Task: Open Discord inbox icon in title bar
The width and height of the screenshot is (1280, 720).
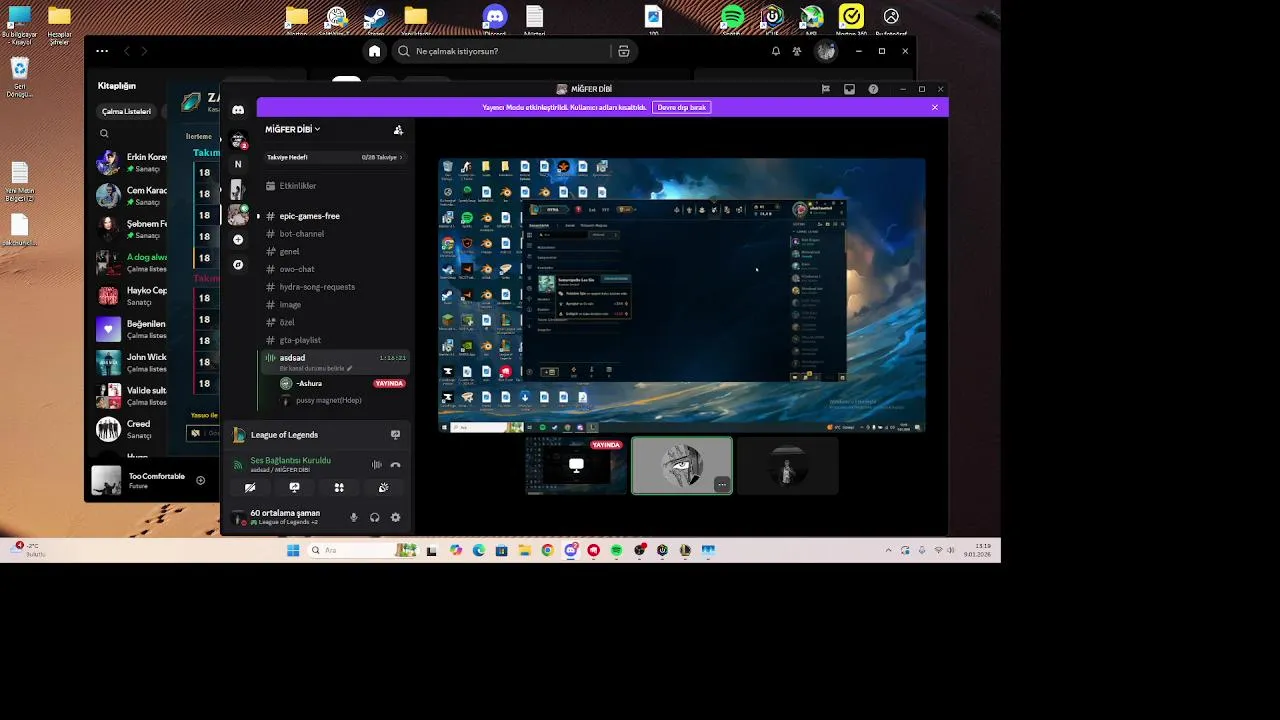Action: pos(849,89)
